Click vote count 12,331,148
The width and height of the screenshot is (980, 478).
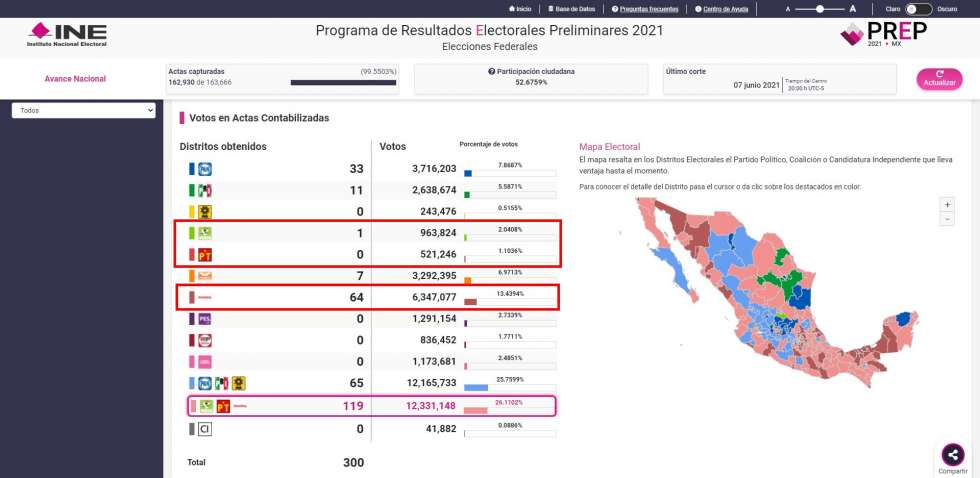coord(431,406)
